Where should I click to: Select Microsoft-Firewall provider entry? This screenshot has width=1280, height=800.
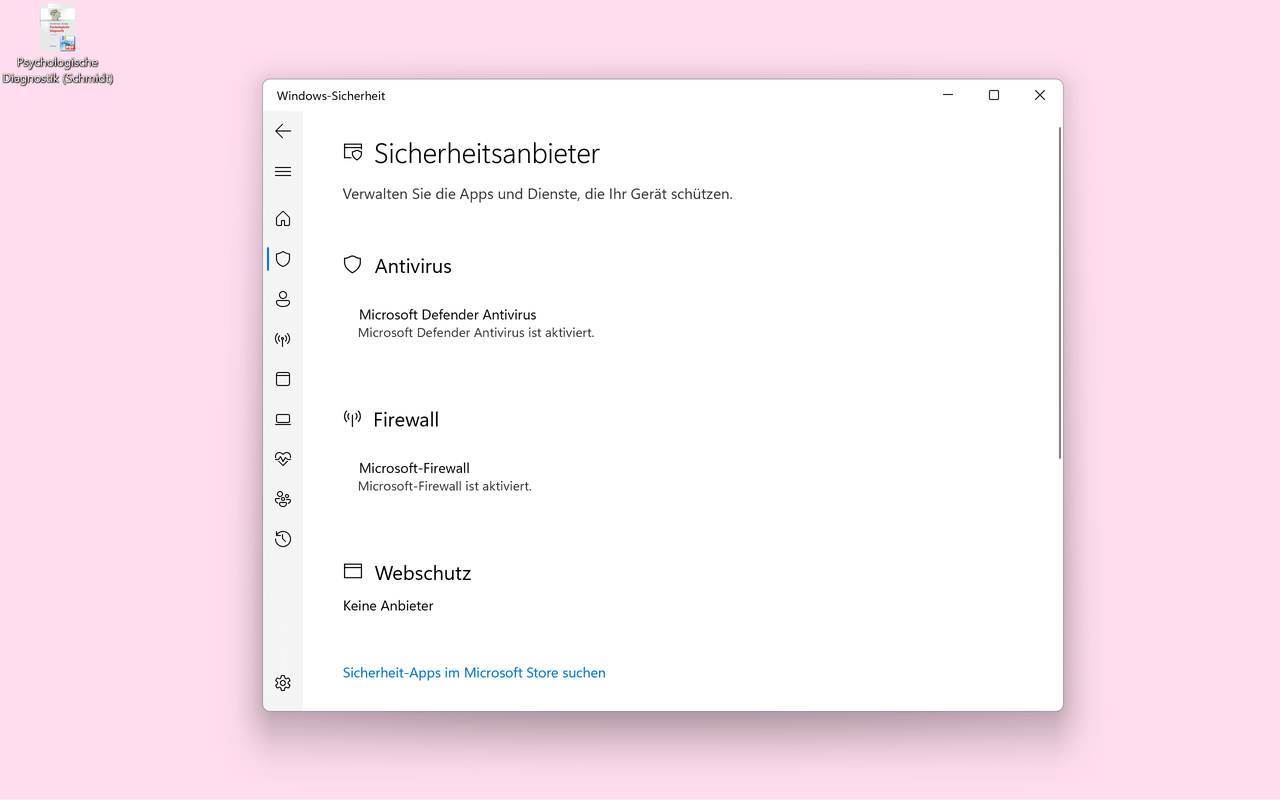(445, 477)
